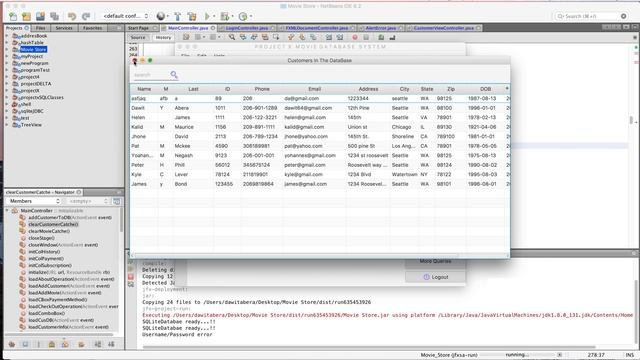Click the last Navigator bottom filter icon
The height and width of the screenshot is (360, 640).
coord(111,344)
